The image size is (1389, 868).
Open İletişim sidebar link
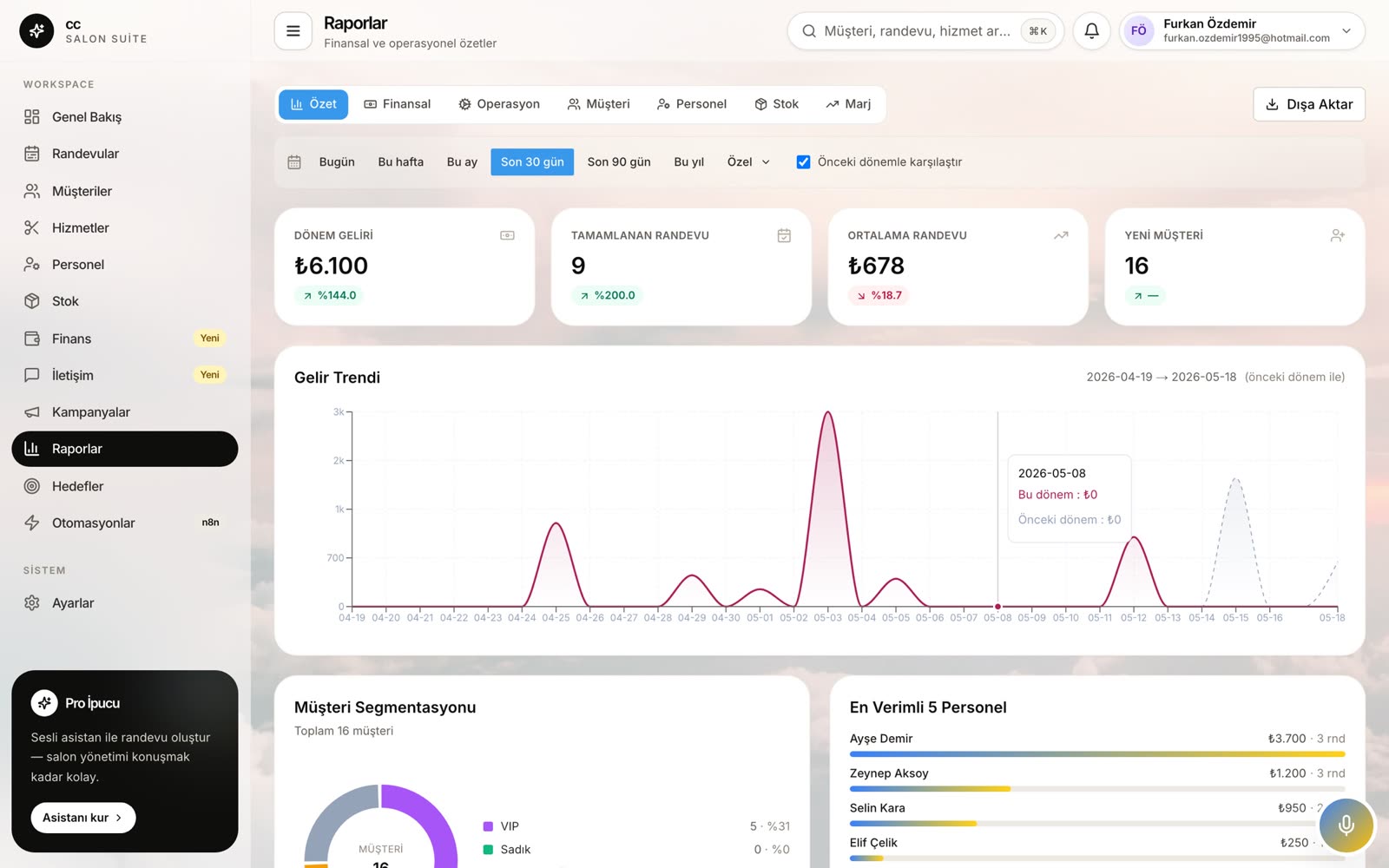click(125, 375)
